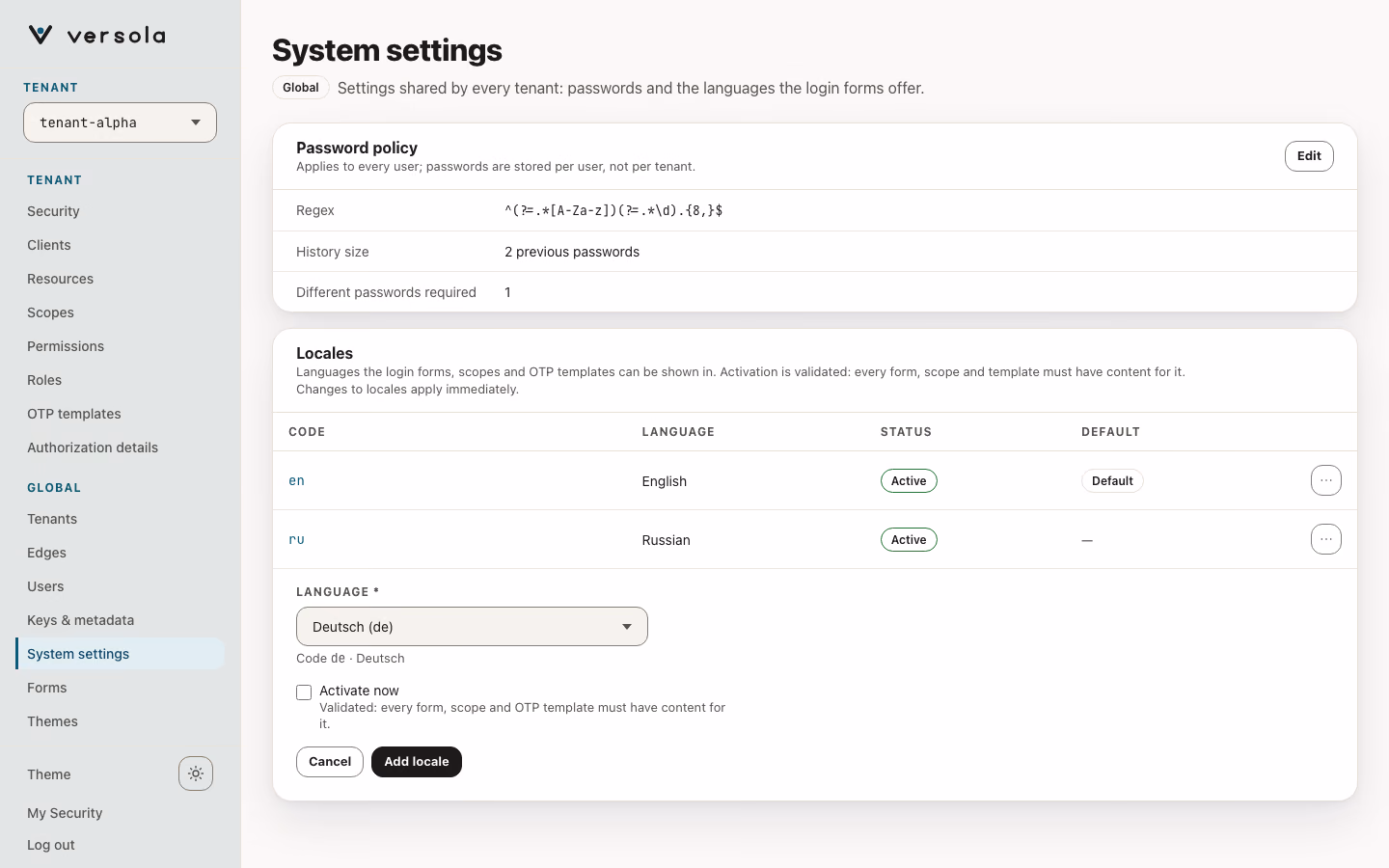Click the Active status of the English row

[x=909, y=481]
